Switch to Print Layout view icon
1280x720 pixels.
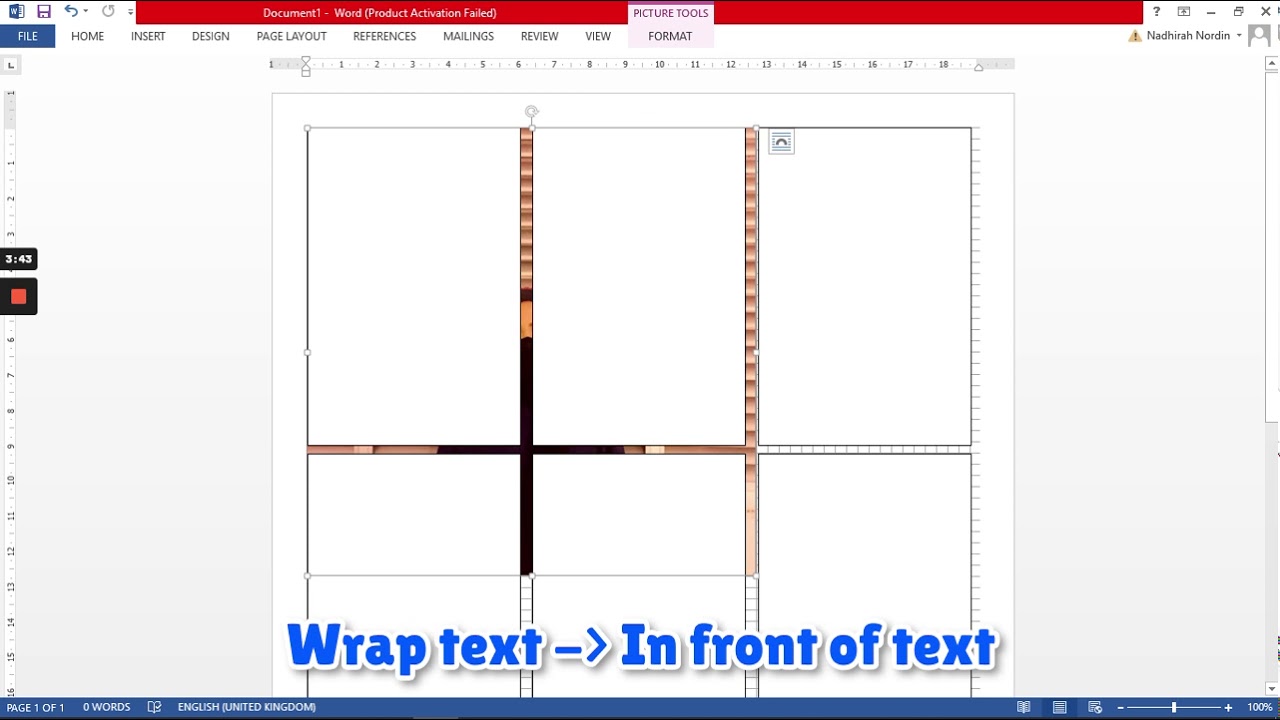point(1059,707)
